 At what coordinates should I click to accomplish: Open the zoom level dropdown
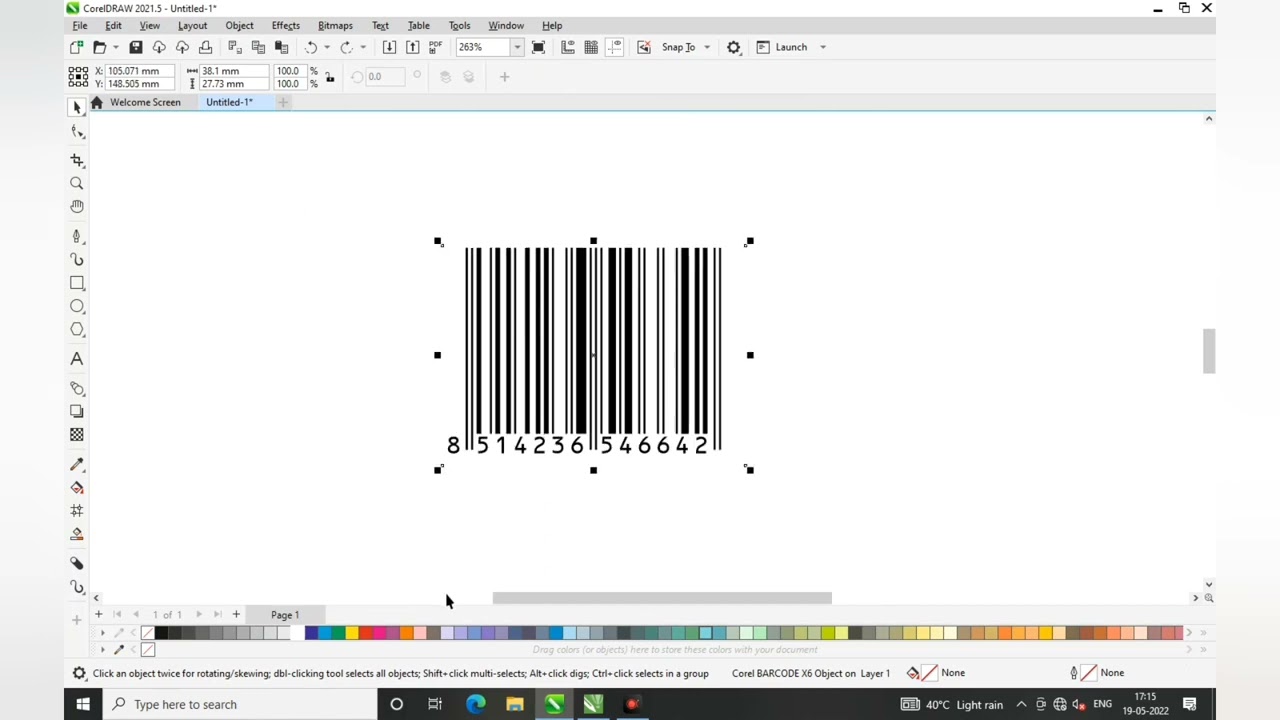tap(517, 47)
